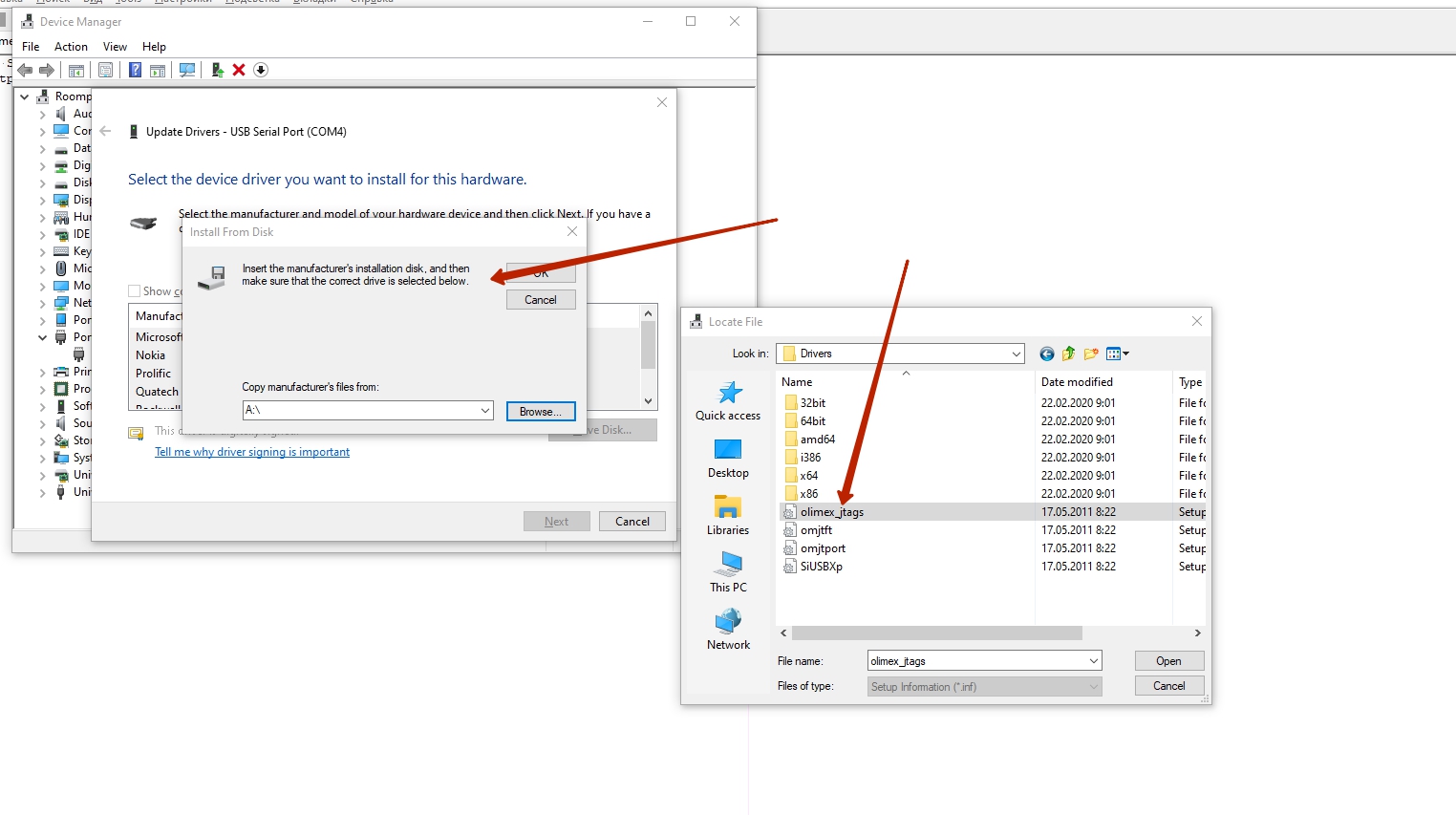
Task: Click Scan for hardware changes toolbar icon
Action: click(x=187, y=70)
